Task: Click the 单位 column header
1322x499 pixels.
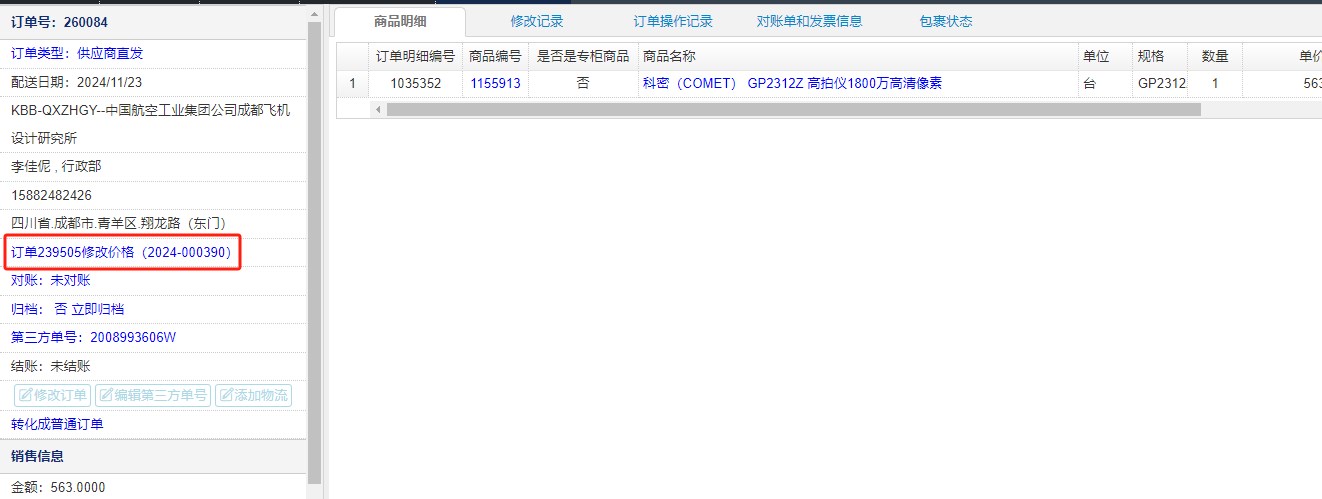Action: click(1105, 56)
